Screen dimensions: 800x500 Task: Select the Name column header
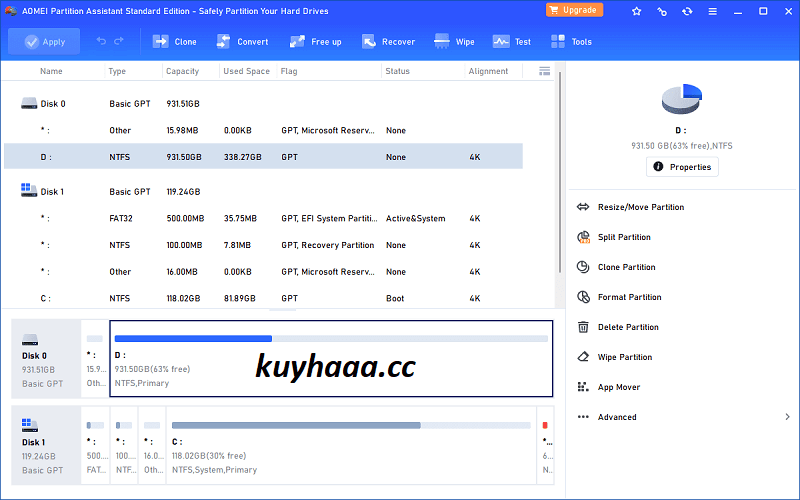click(x=51, y=71)
